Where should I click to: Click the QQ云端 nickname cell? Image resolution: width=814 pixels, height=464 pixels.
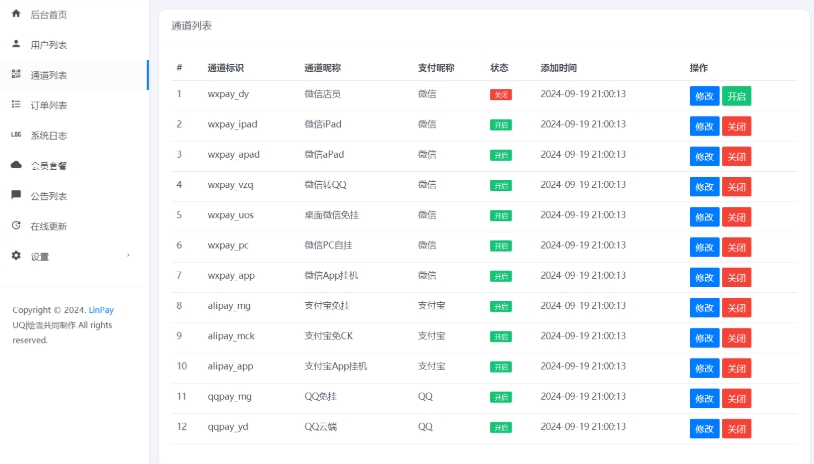click(x=321, y=427)
